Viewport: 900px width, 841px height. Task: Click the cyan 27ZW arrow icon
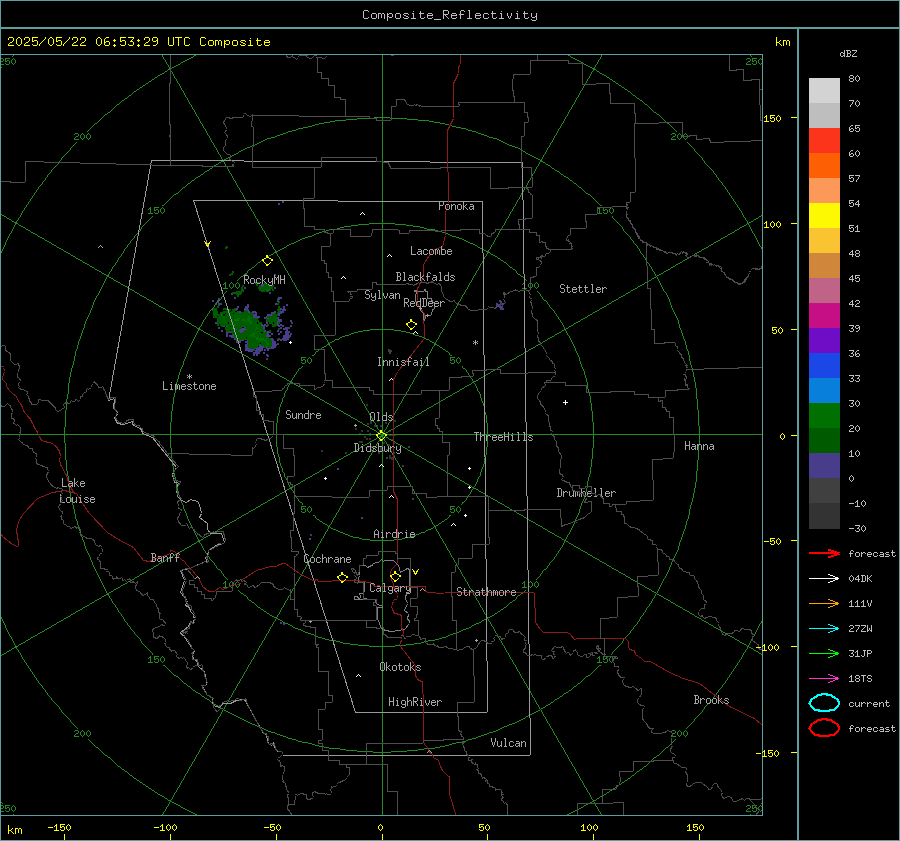(x=824, y=629)
